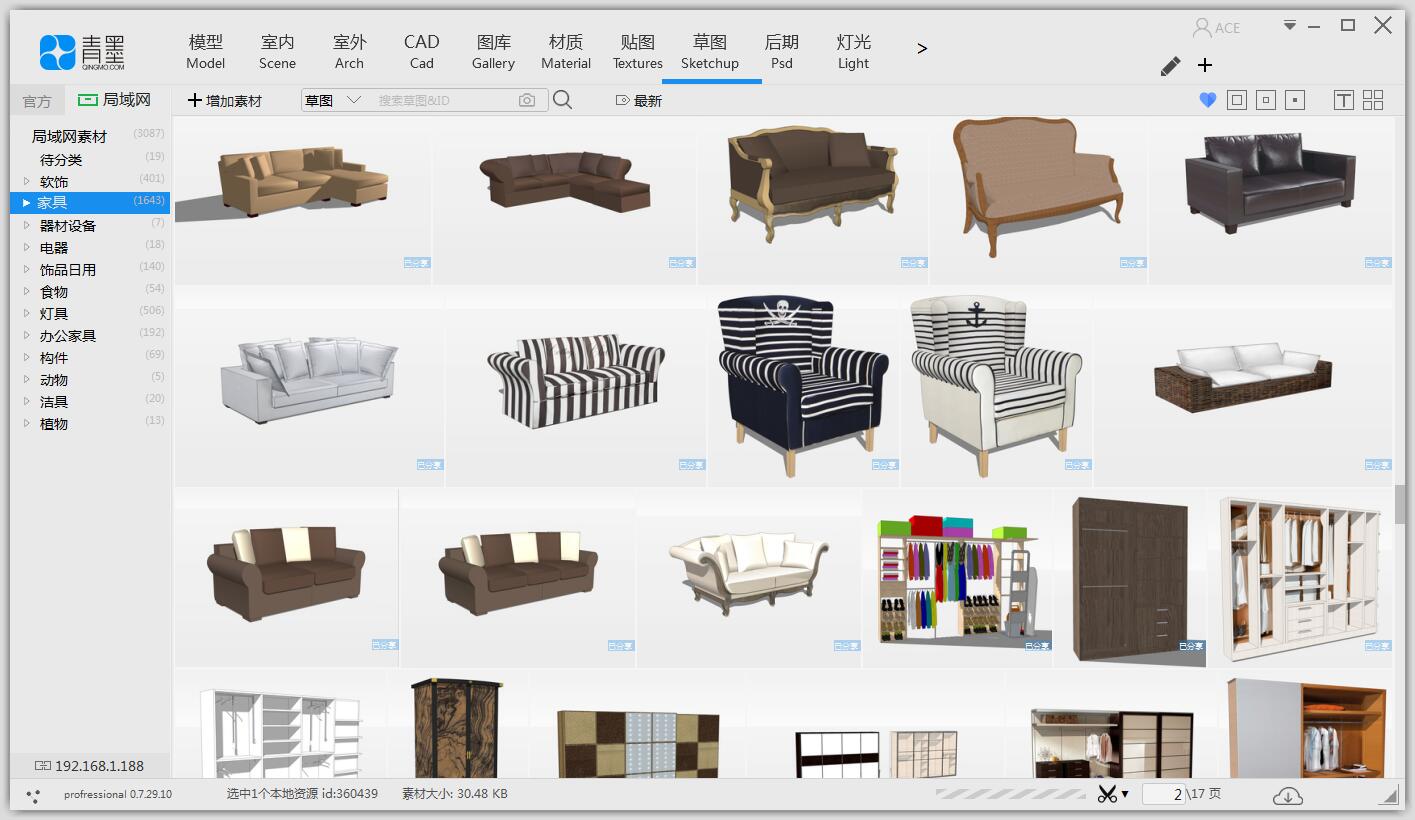Image resolution: width=1415 pixels, height=820 pixels.
Task: Open the 模型 Model tab
Action: click(x=206, y=52)
